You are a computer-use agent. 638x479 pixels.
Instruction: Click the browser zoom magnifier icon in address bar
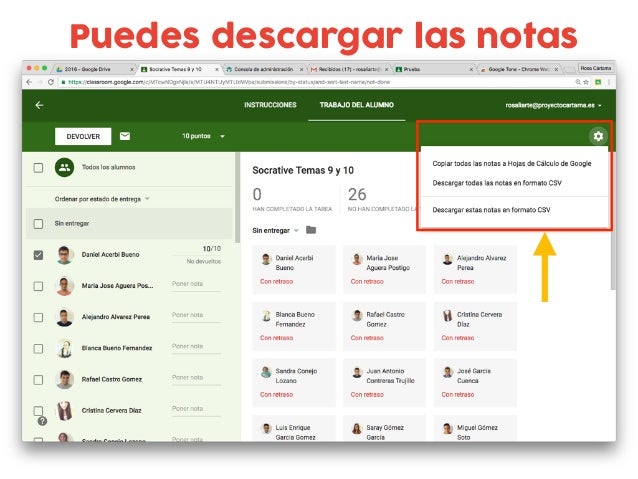coord(578,82)
